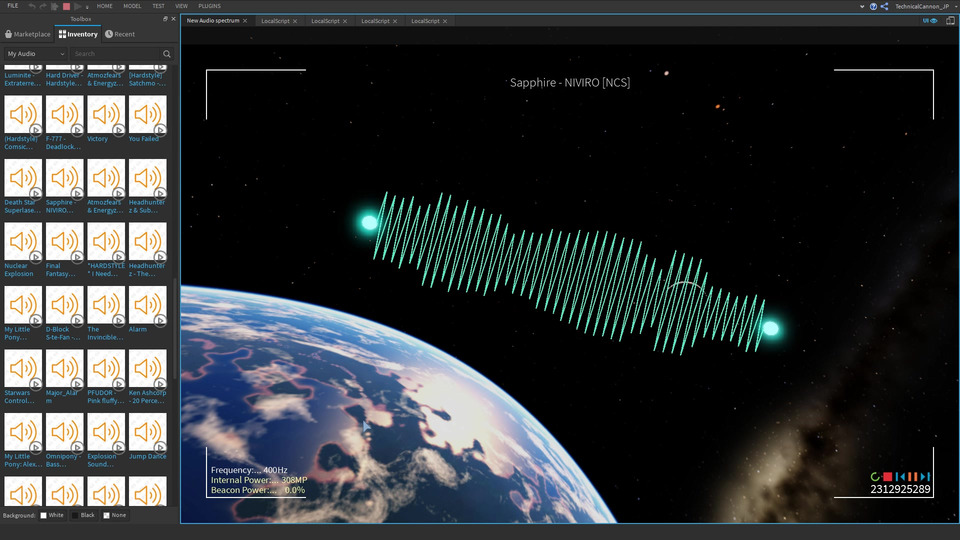Open the My Audio dropdown
The height and width of the screenshot is (540, 960).
click(x=36, y=54)
